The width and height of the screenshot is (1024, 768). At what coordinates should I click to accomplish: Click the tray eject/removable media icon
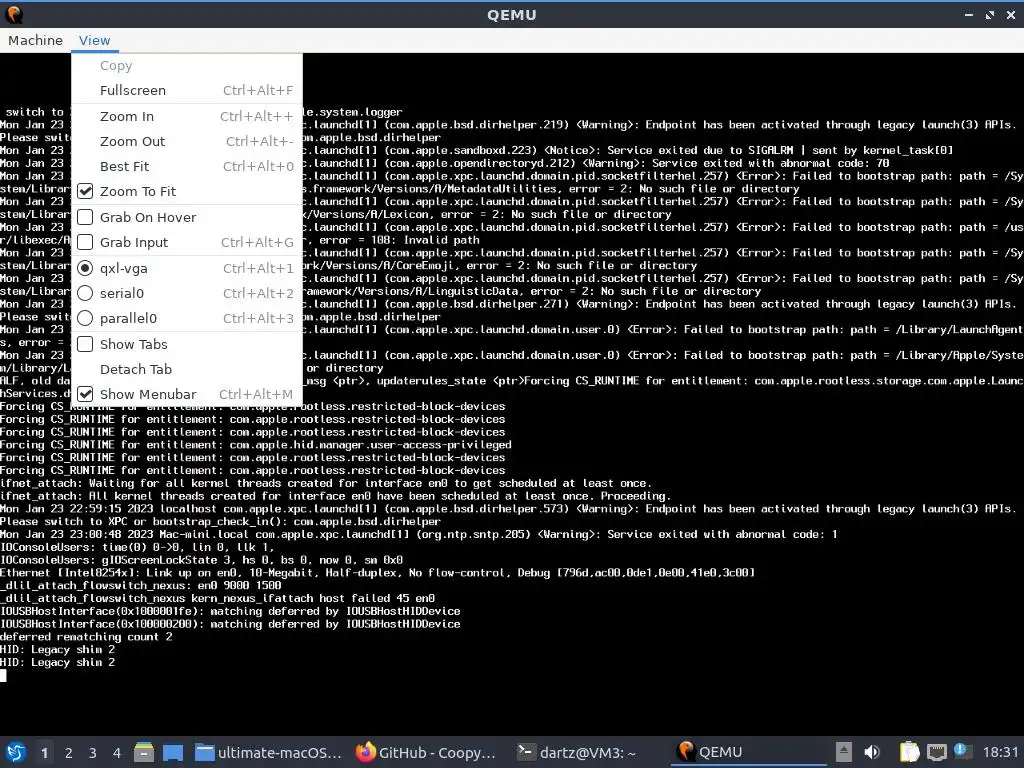pyautogui.click(x=844, y=752)
